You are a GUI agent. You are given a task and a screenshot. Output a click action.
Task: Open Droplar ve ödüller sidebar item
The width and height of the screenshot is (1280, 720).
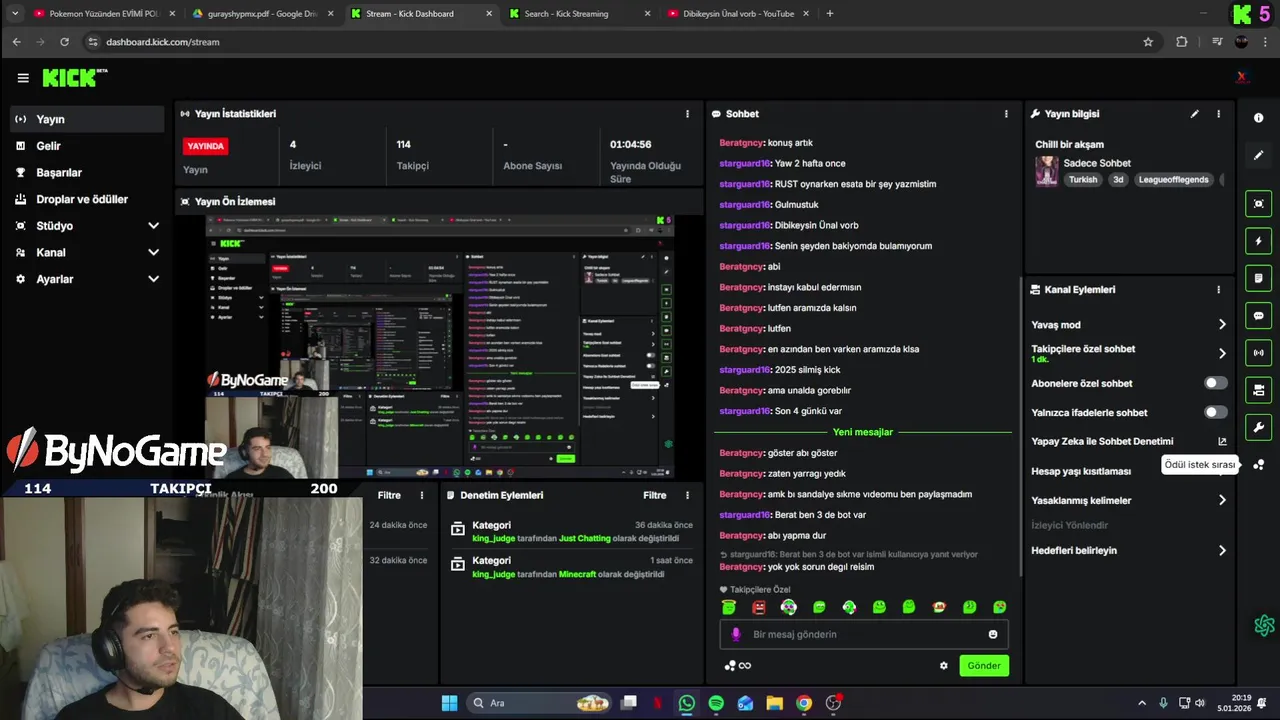[86, 199]
